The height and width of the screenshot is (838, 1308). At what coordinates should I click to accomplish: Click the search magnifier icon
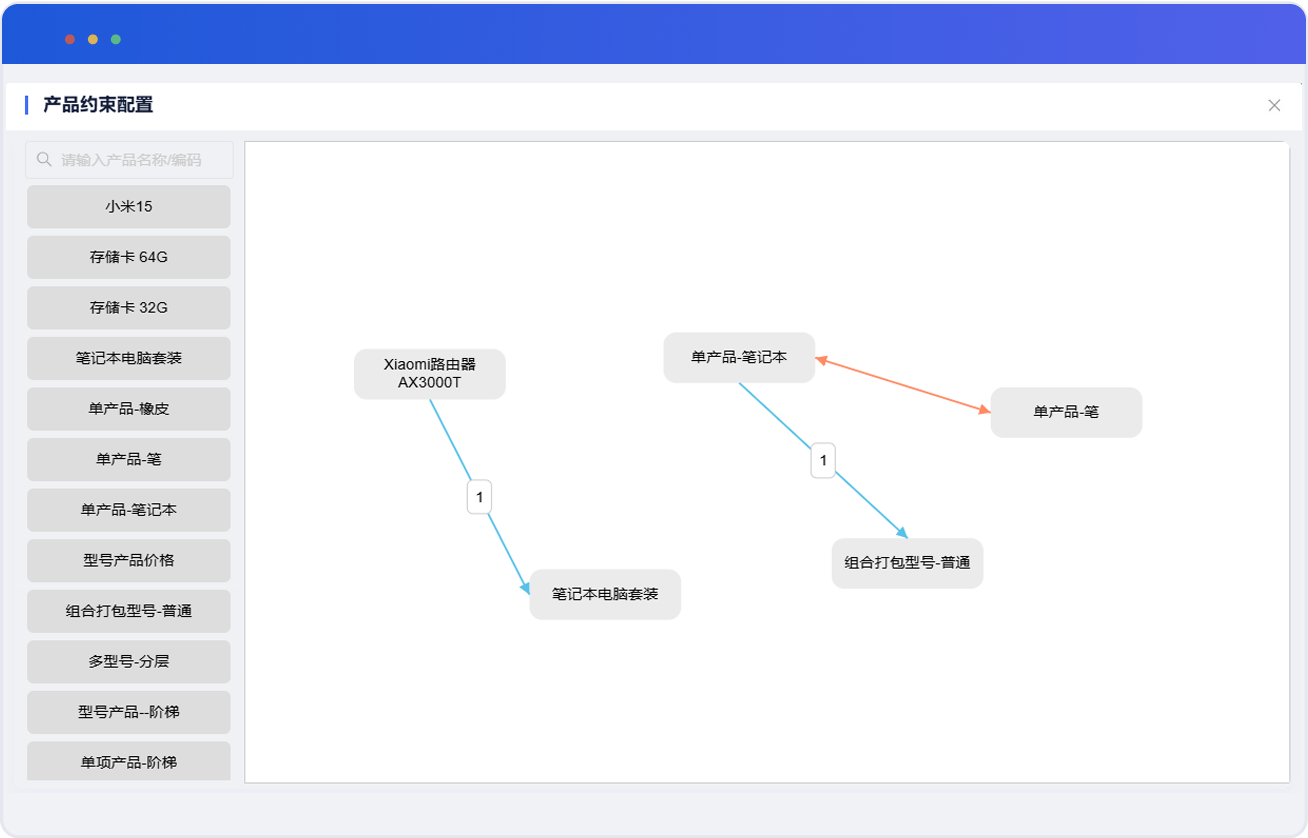point(44,159)
